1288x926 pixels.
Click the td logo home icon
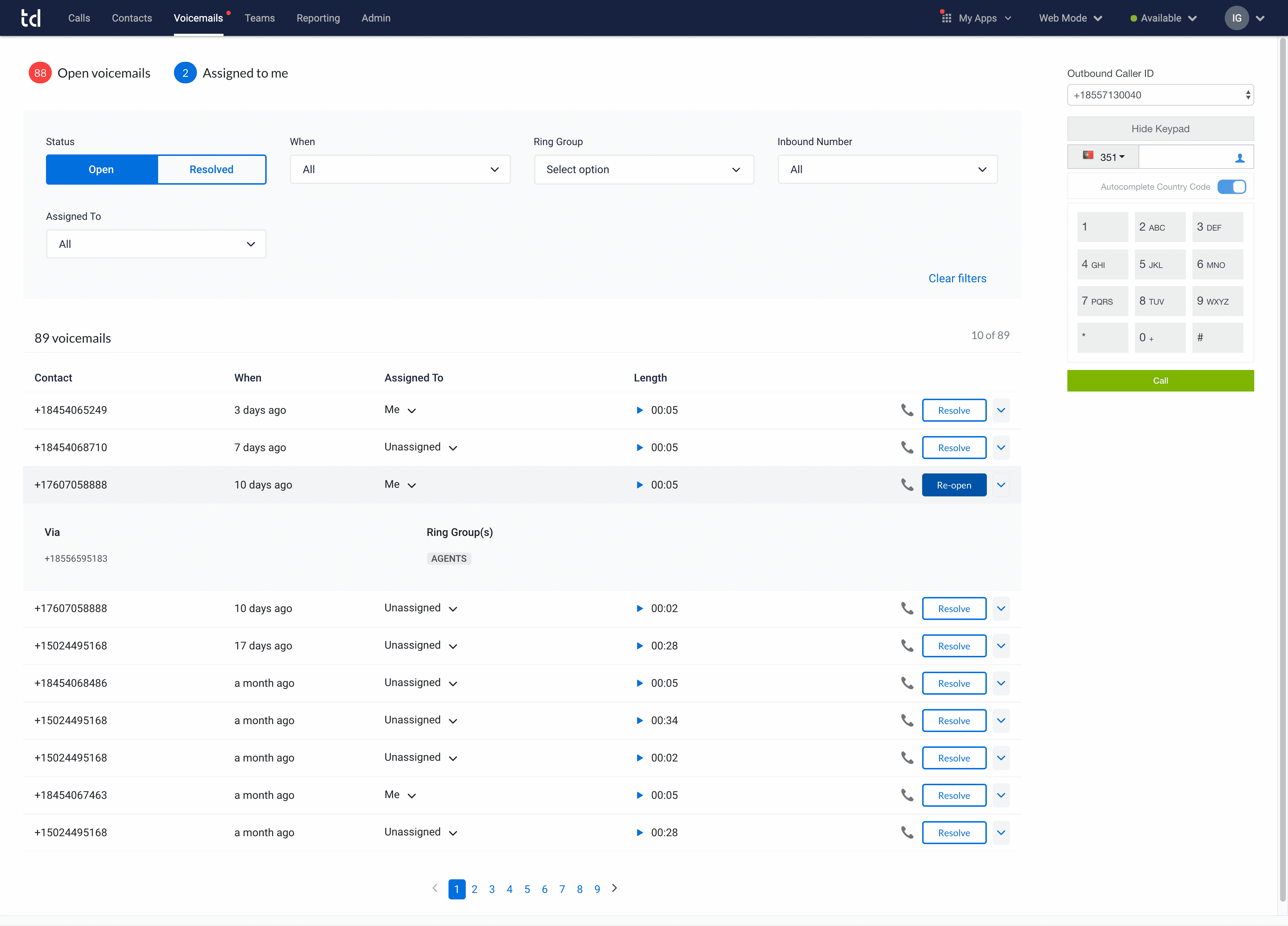point(31,18)
